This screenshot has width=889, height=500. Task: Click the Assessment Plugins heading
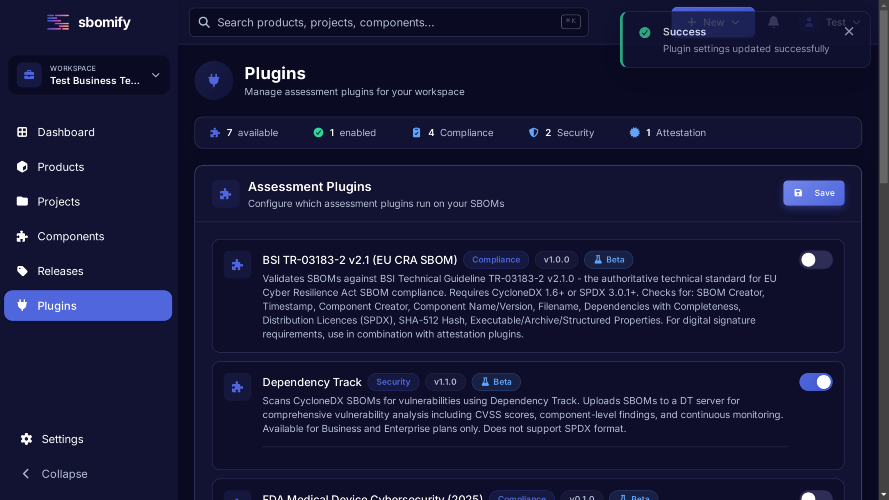point(310,187)
